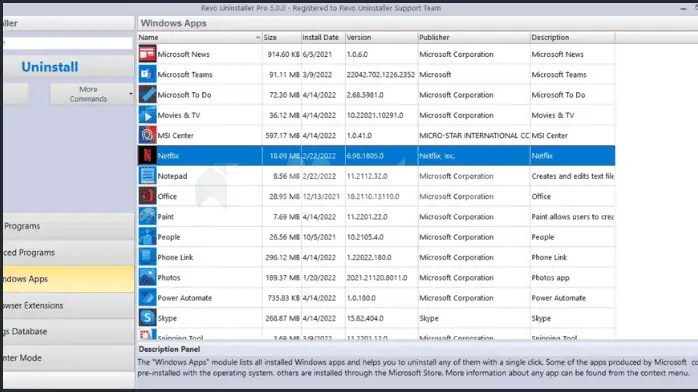The width and height of the screenshot is (698, 392).
Task: Click the search input field in sidebar
Action: click(68, 43)
